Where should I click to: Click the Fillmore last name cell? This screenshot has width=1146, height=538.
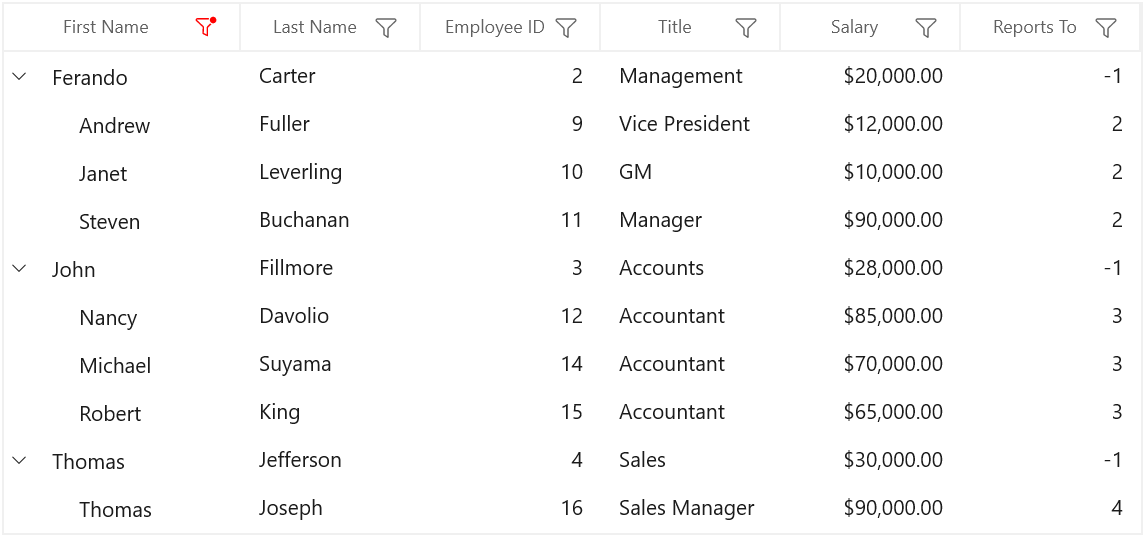[x=296, y=268]
